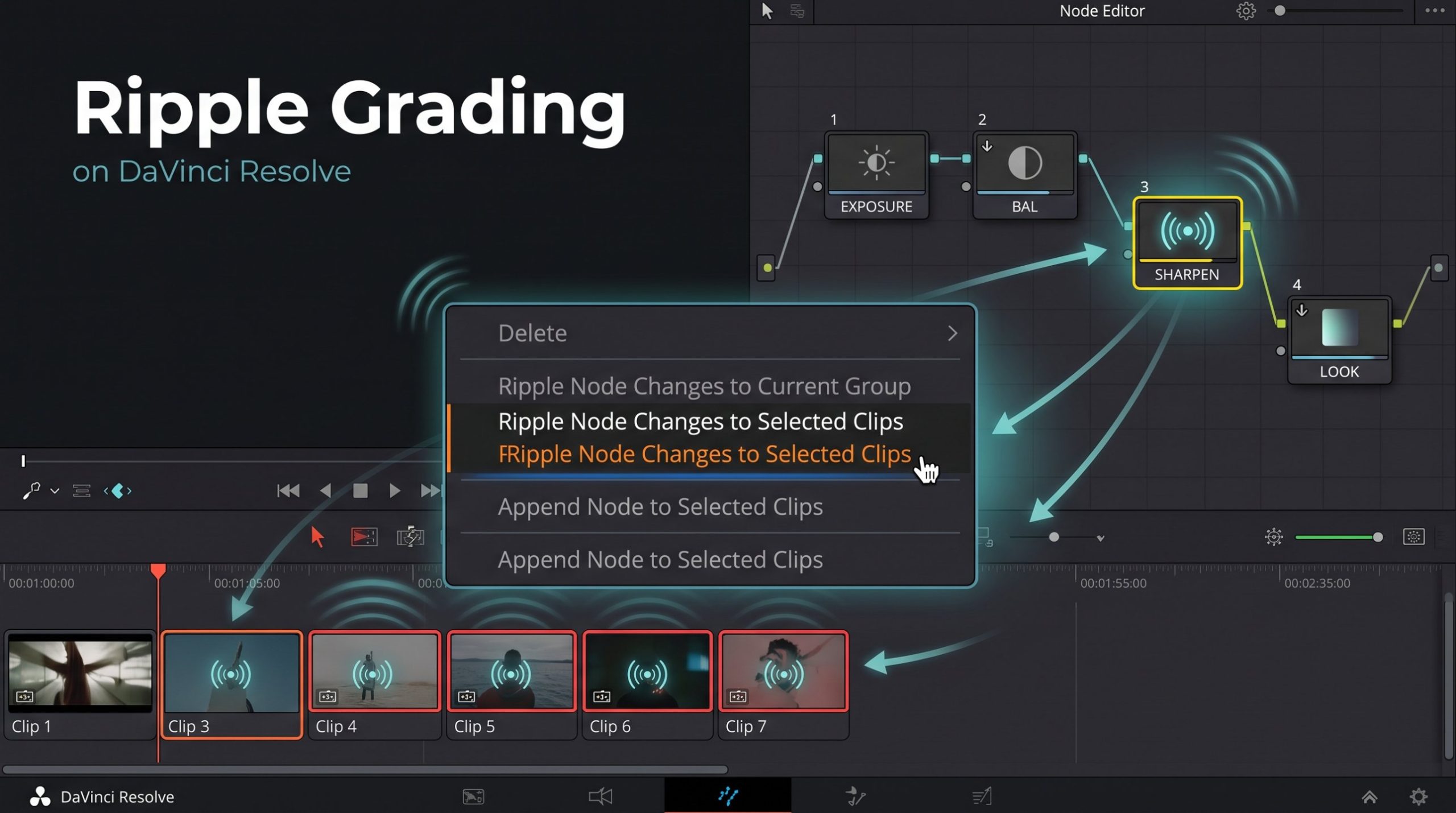Adjust the Node Editor zoom slider

click(x=1280, y=11)
